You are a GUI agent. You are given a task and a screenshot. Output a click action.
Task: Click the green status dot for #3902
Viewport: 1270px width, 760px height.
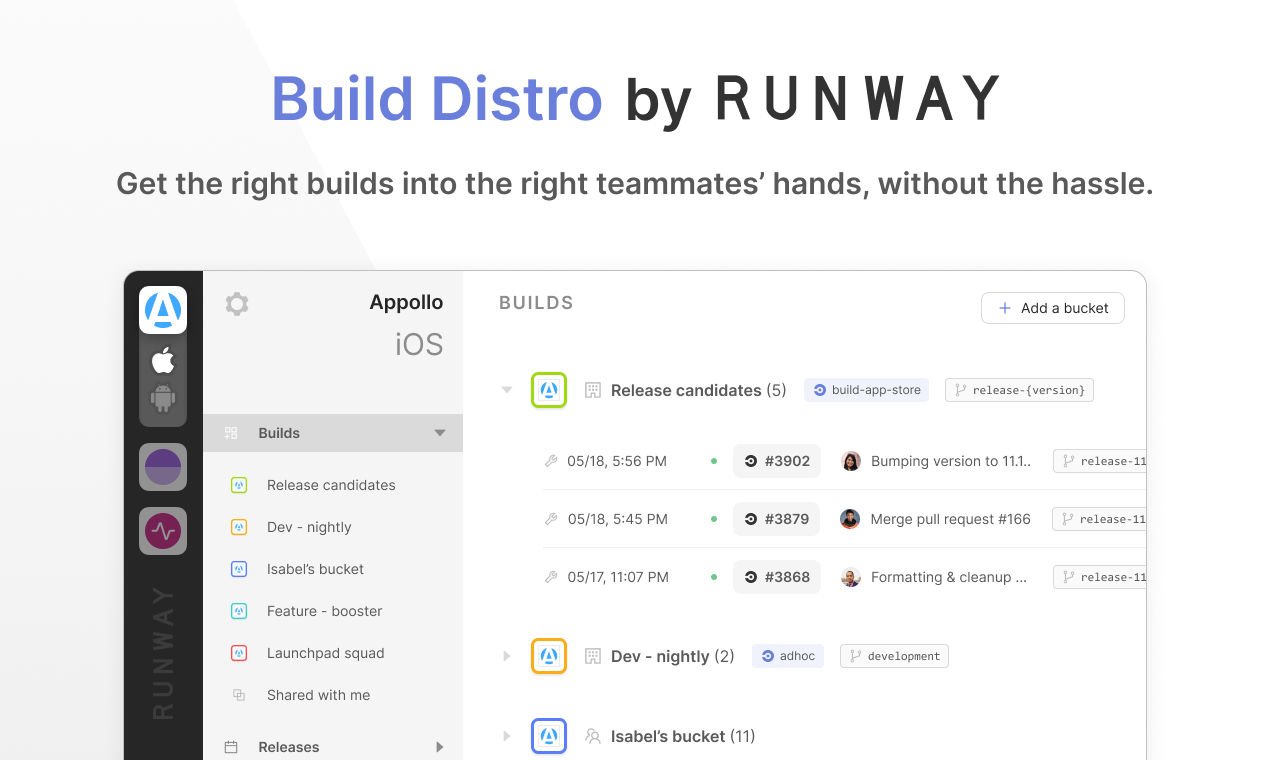(x=714, y=461)
